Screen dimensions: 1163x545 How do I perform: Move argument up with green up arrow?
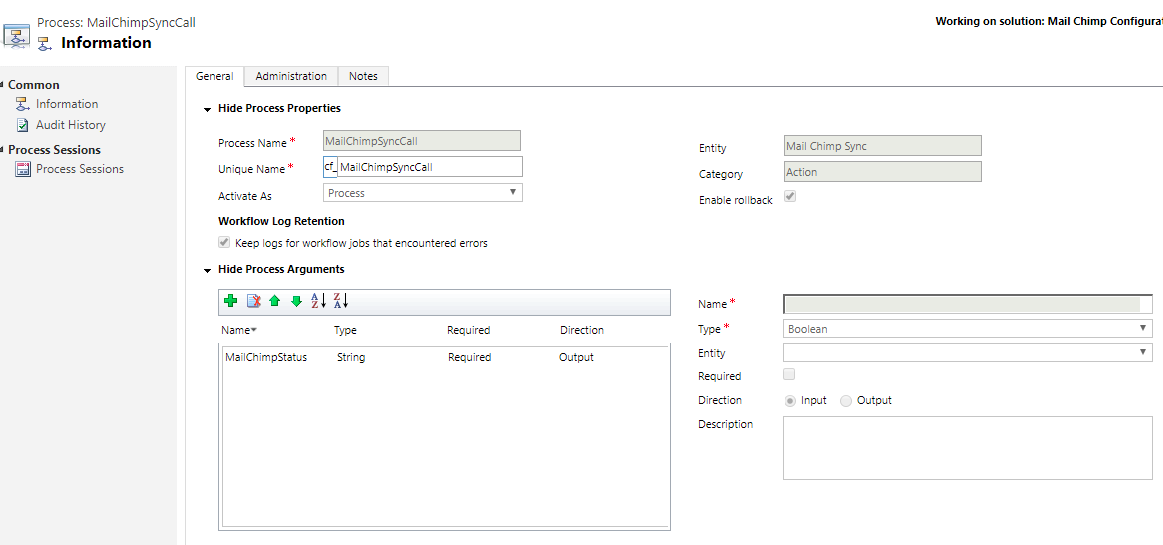pos(274,300)
